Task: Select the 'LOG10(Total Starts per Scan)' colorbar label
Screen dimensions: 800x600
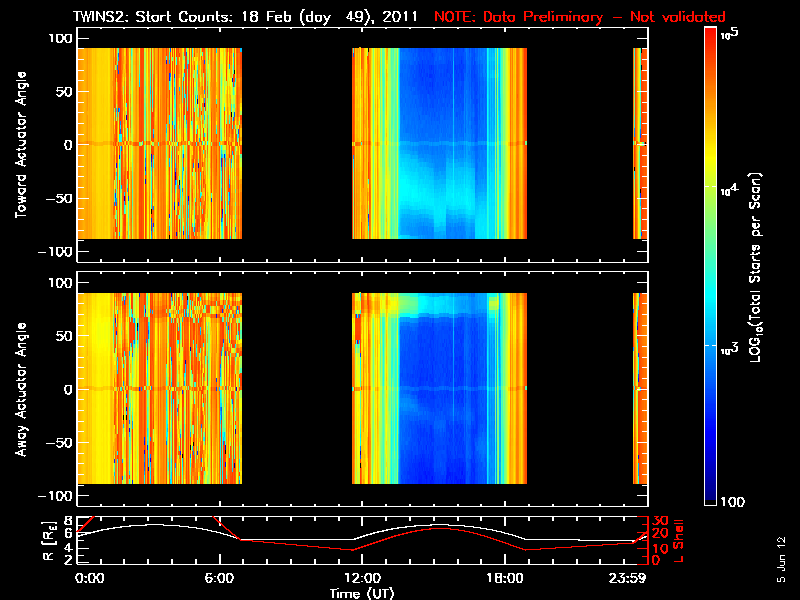Action: (755, 267)
